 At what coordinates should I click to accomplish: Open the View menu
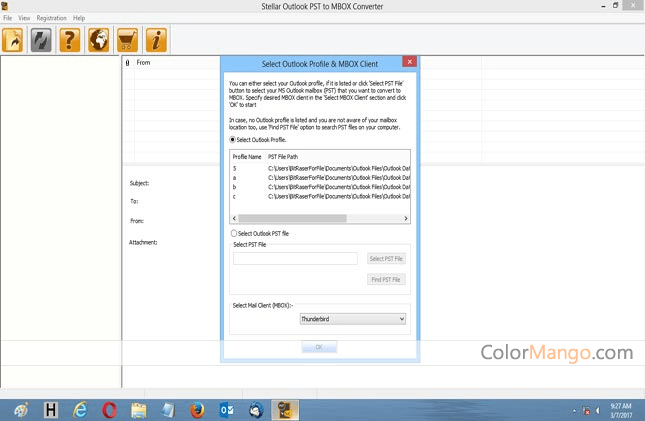(x=24, y=18)
